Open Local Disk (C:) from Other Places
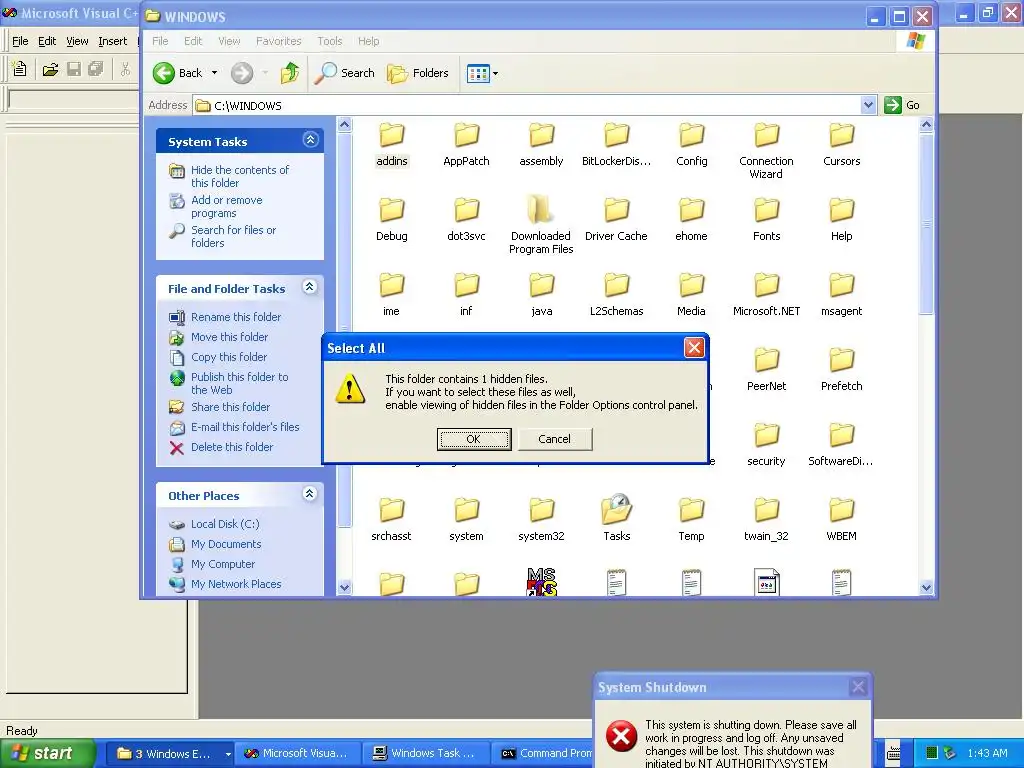The image size is (1024, 768). 225,524
